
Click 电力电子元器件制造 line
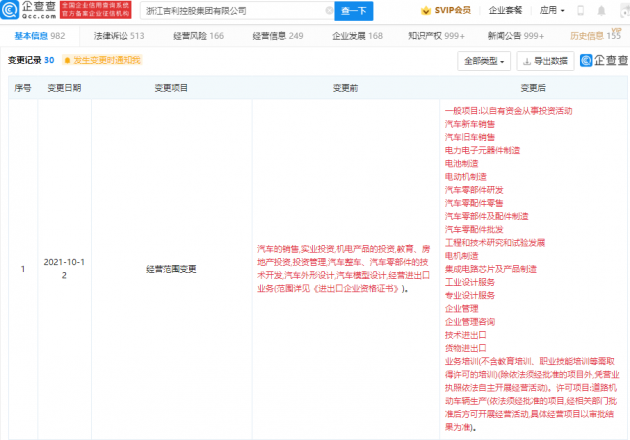482,150
